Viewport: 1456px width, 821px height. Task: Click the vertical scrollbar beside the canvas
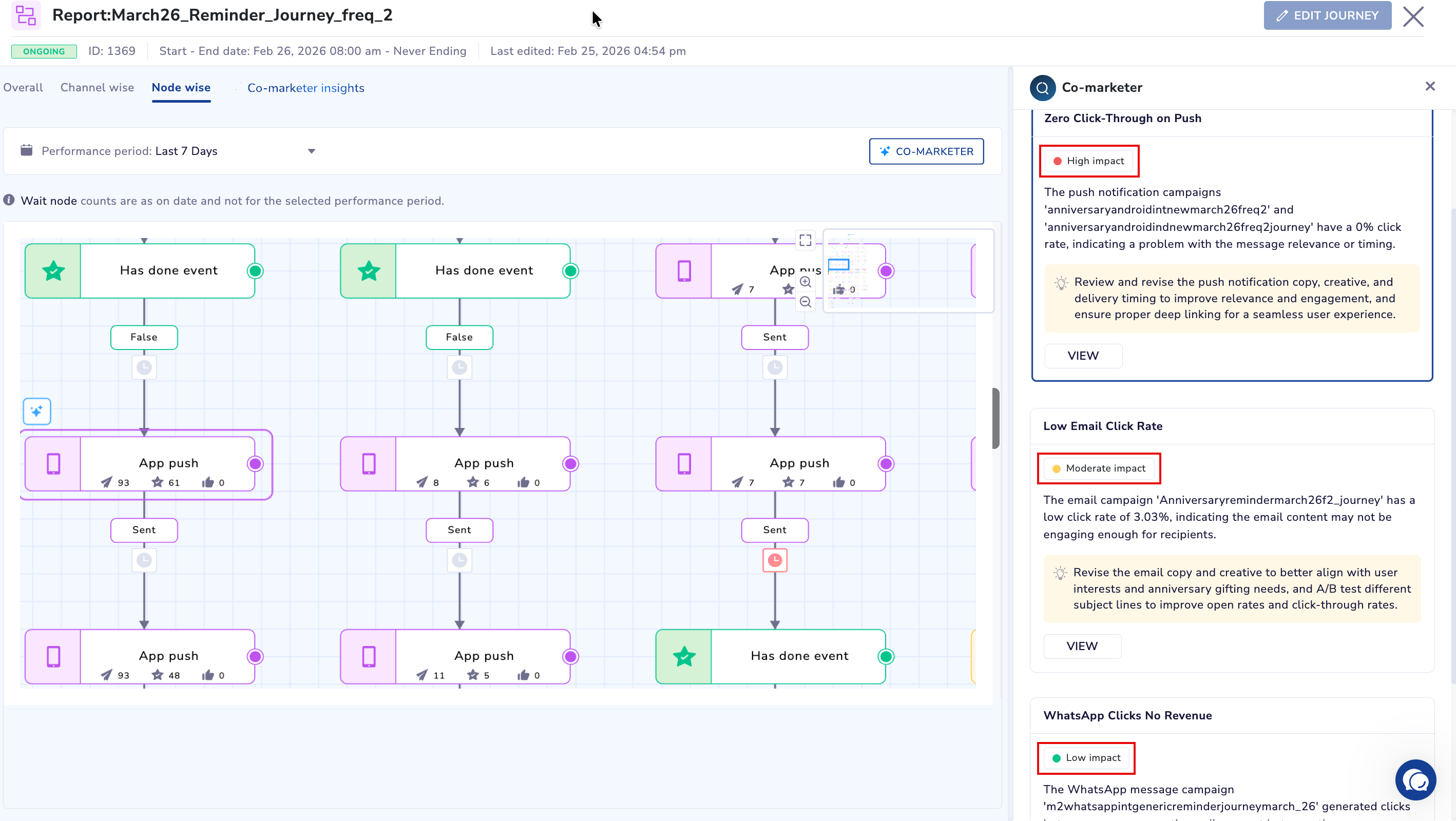pos(995,418)
